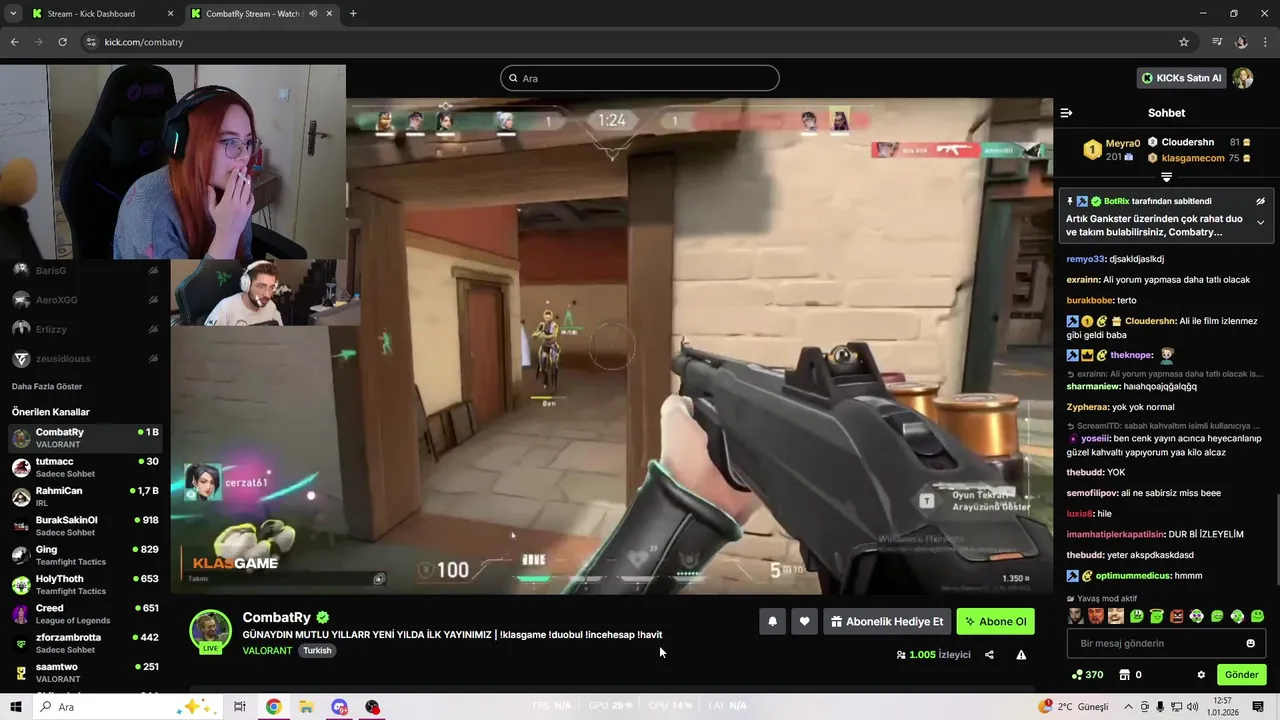Share the stream via share icon
The height and width of the screenshot is (720, 1280).
pyautogui.click(x=989, y=655)
